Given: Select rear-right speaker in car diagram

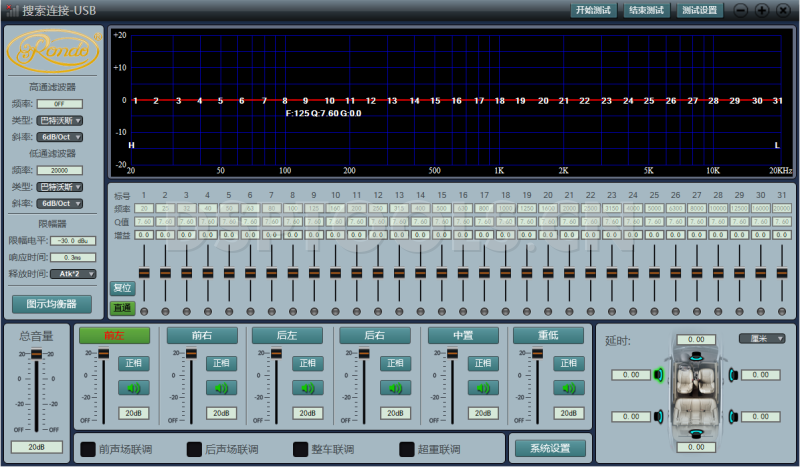Looking at the screenshot, I should [733, 416].
